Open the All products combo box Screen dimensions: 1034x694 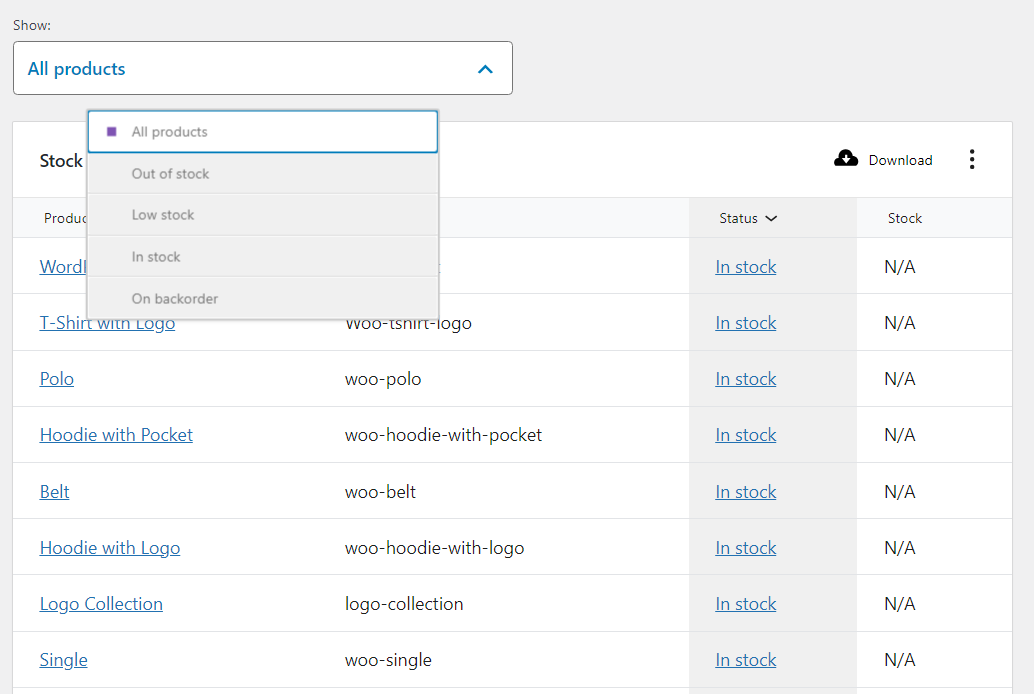pyautogui.click(x=263, y=68)
